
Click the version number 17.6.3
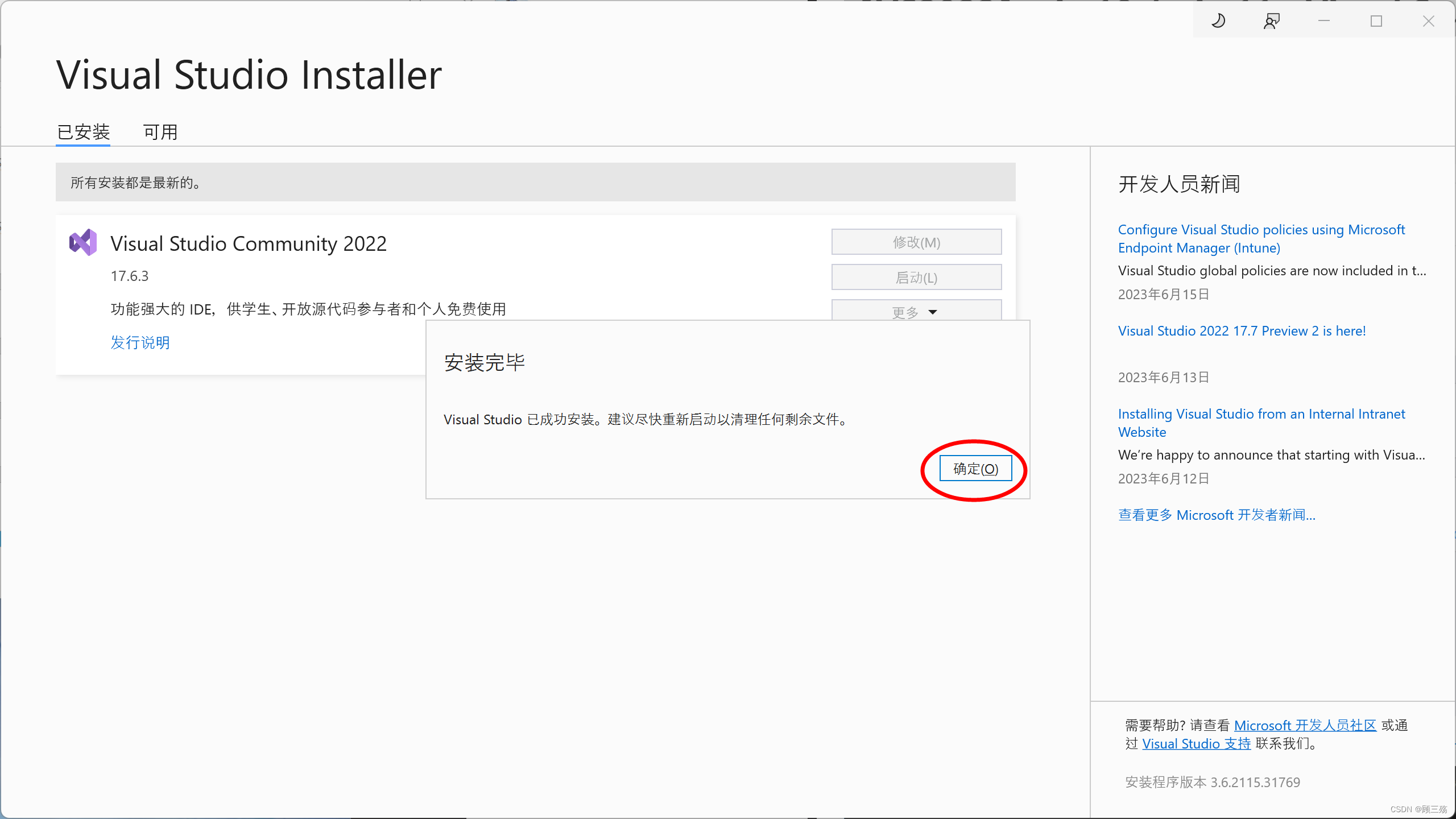coord(130,276)
